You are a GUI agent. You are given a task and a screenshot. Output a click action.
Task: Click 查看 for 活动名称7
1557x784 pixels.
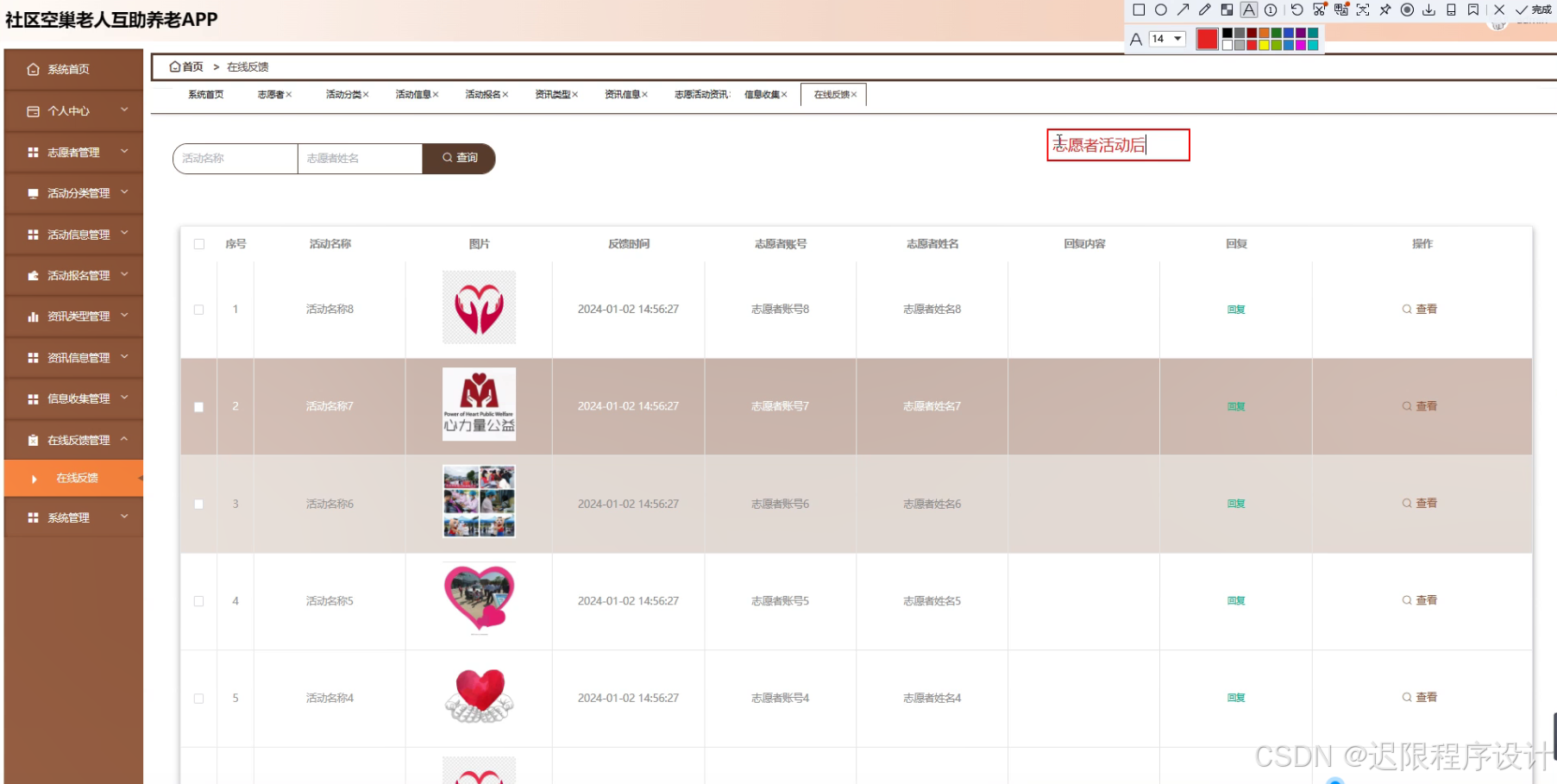[1420, 406]
